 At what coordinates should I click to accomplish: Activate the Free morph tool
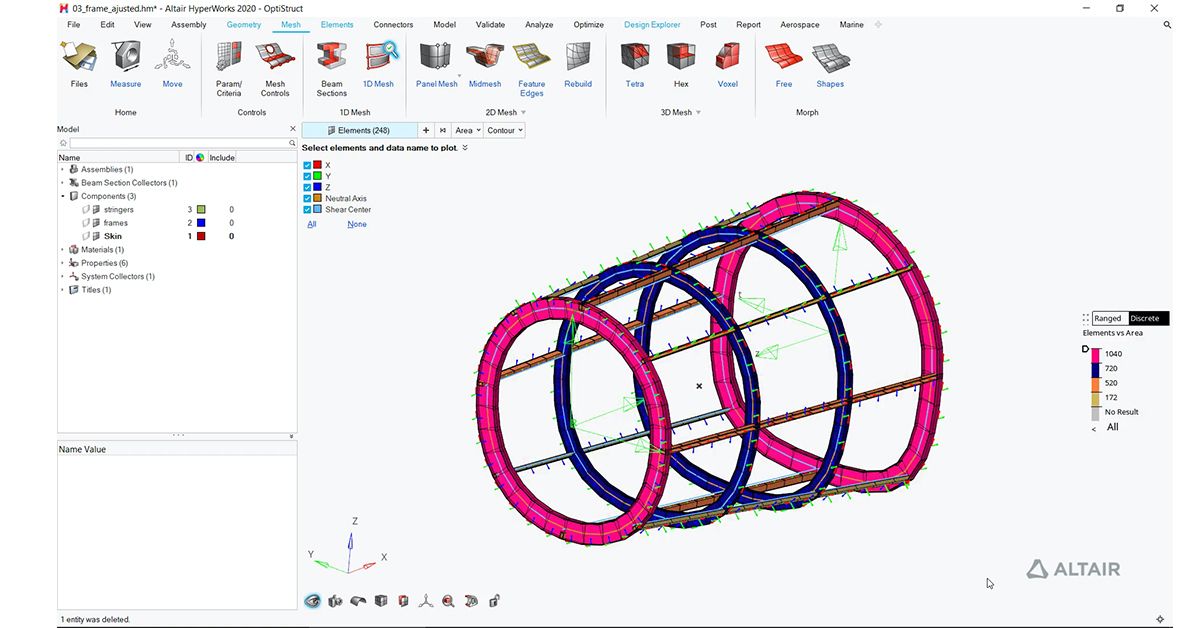coord(784,64)
